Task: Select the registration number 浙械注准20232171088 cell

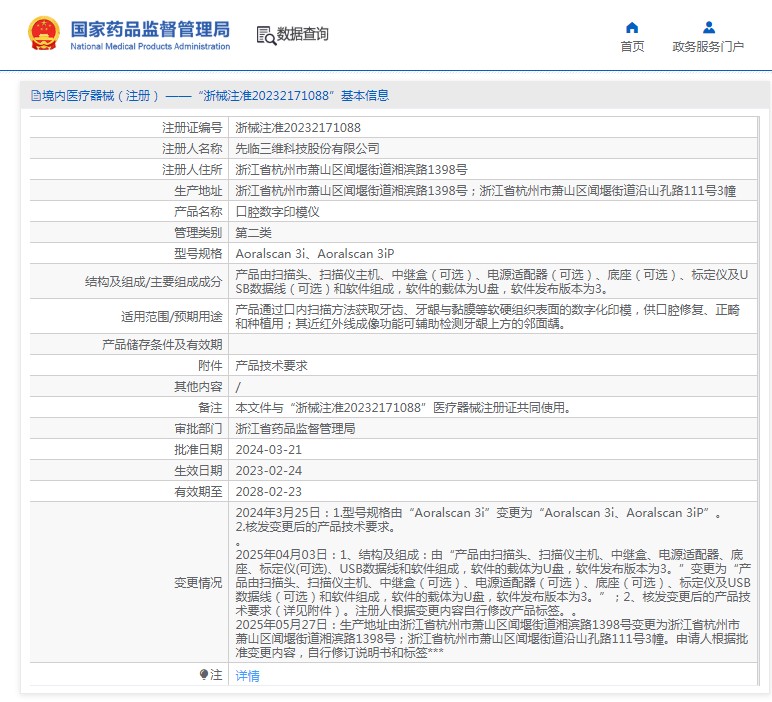Action: pyautogui.click(x=298, y=128)
